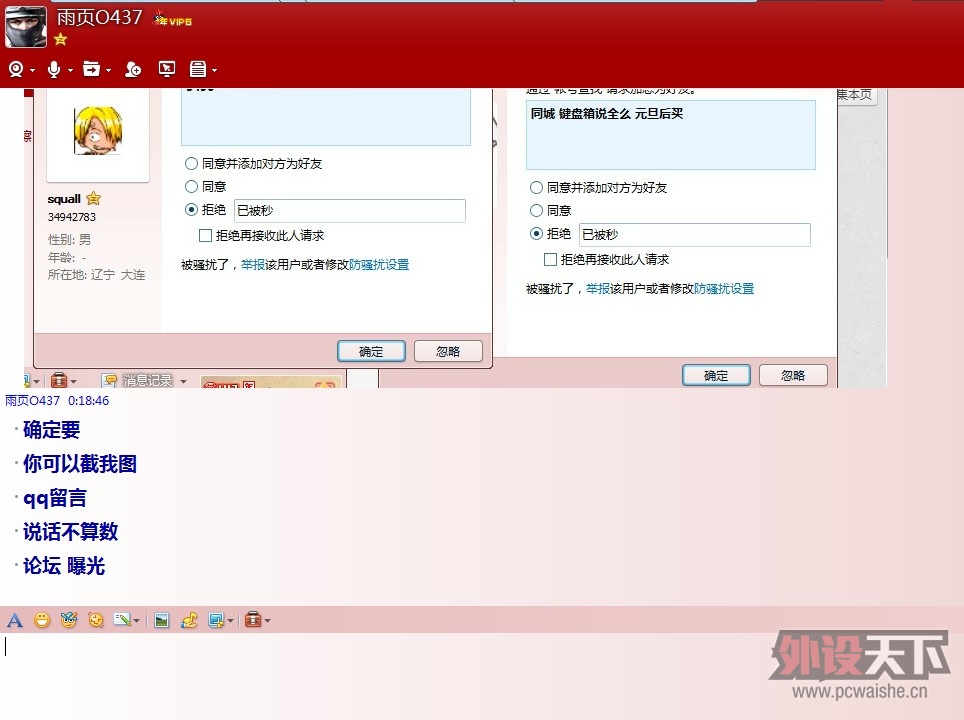Open contact avatar of 雨页0437

click(26, 27)
